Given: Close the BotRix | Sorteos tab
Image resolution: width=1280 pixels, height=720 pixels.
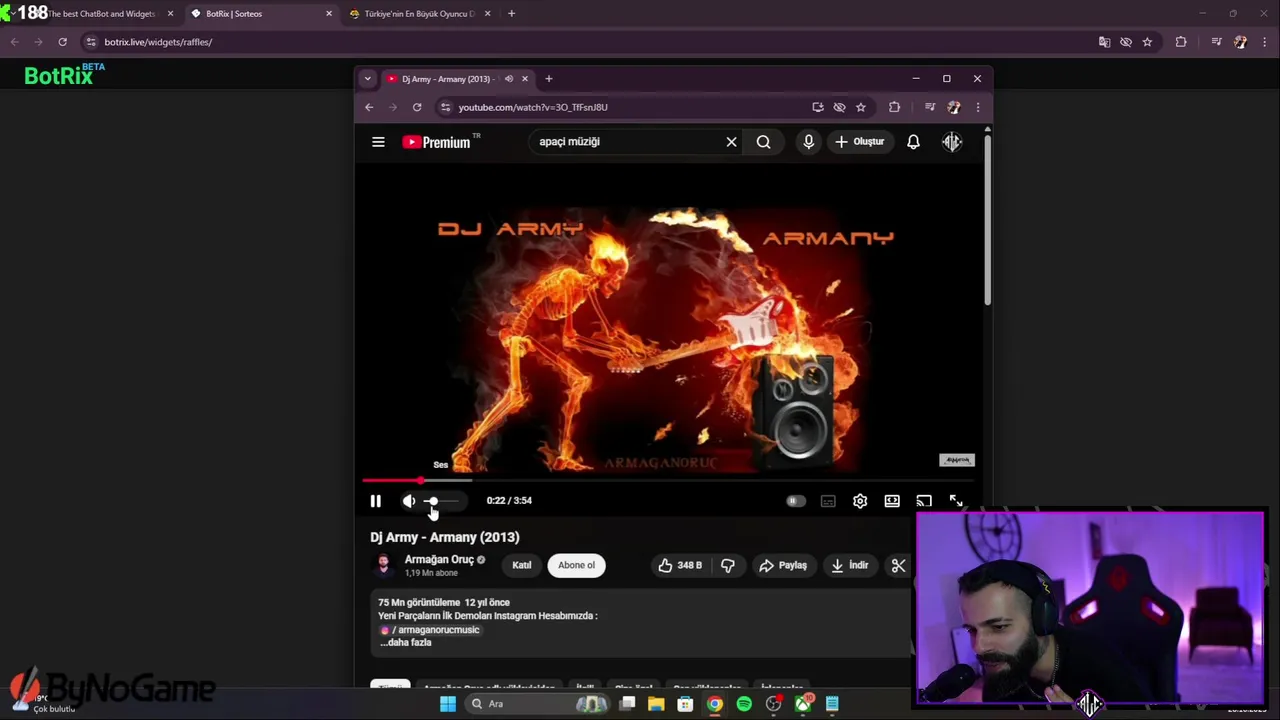Looking at the screenshot, I should pyautogui.click(x=328, y=14).
